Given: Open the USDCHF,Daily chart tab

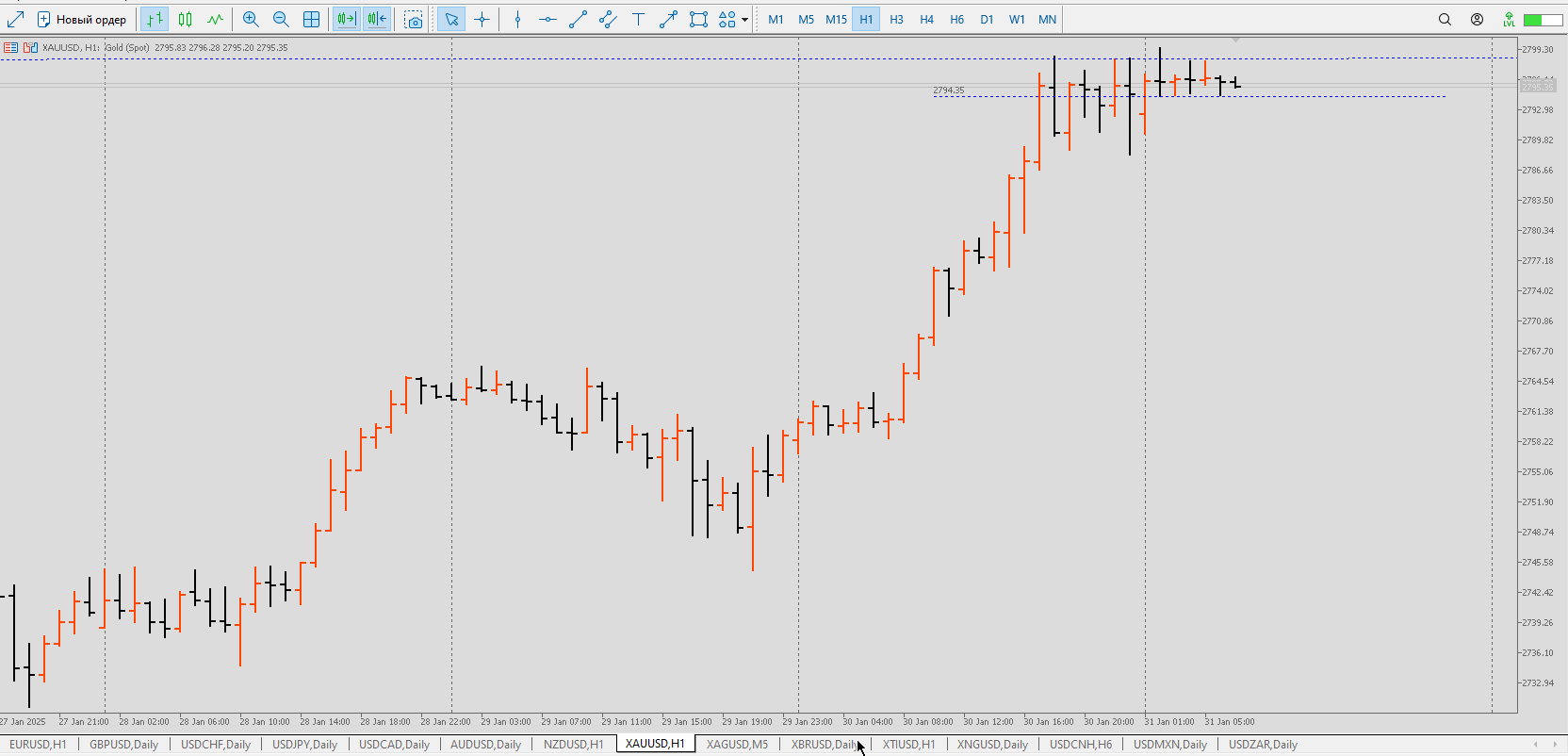Looking at the screenshot, I should point(216,744).
